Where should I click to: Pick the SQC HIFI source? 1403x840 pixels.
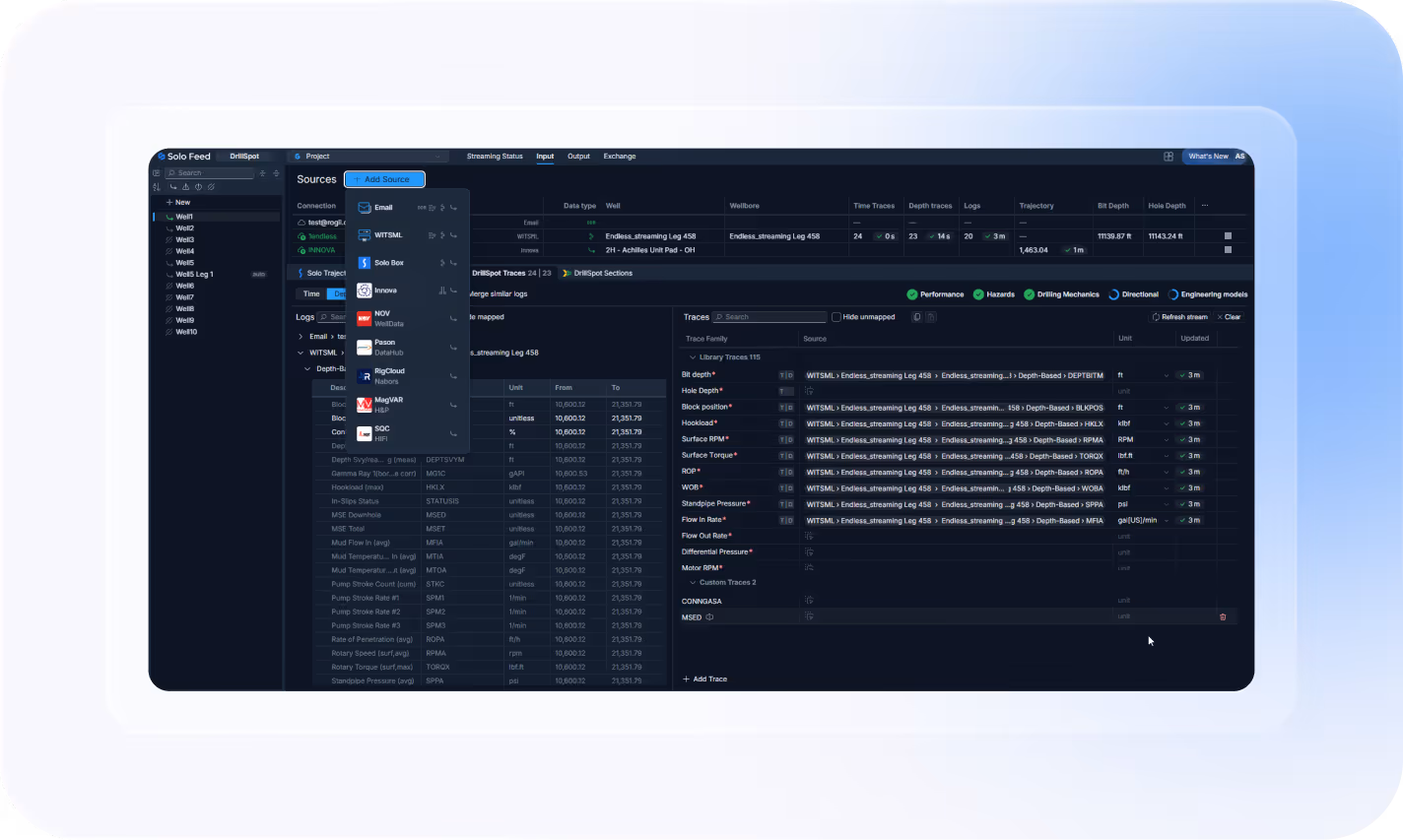407,433
